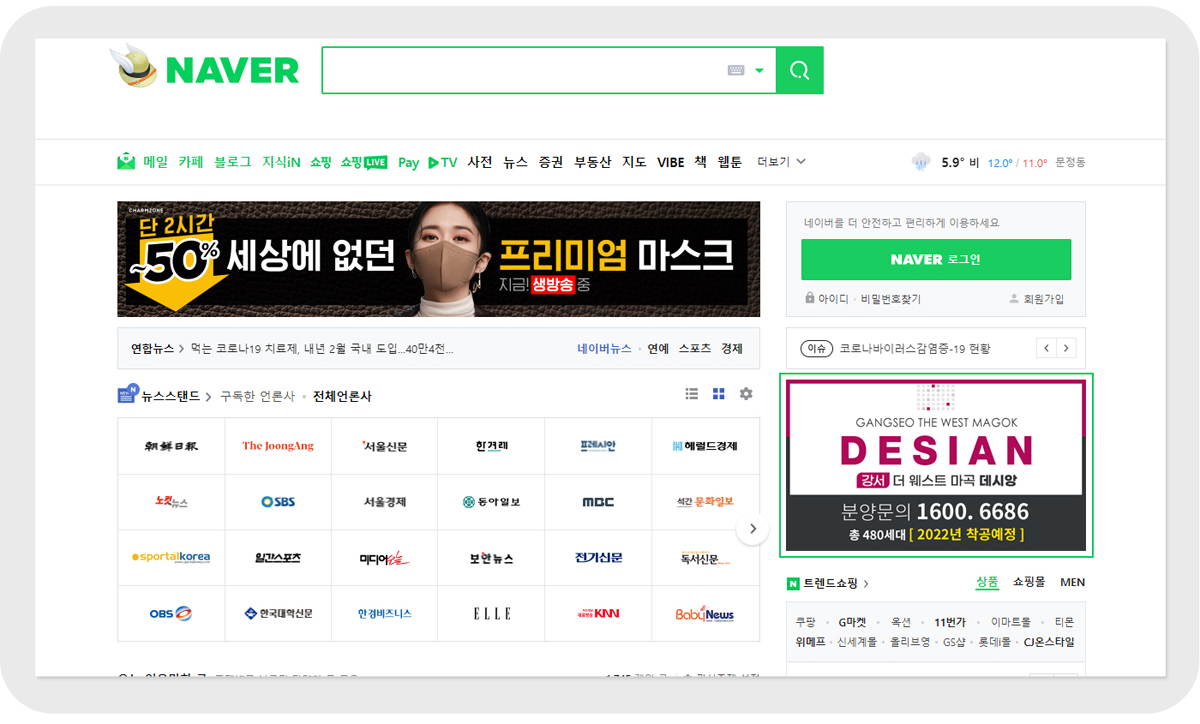The image size is (1200, 724).
Task: Open the ELLE press logo
Action: pos(492,613)
